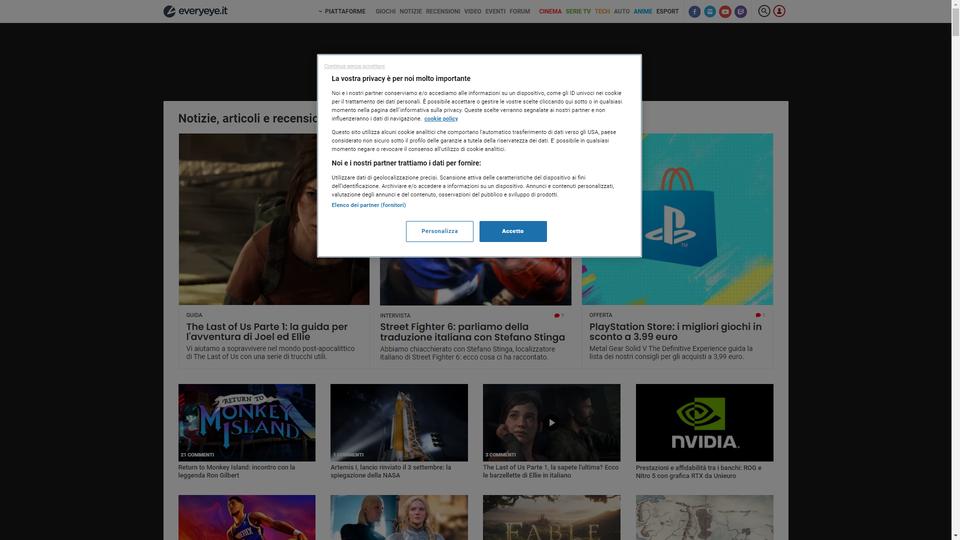Click the search magnifier icon
960x540 pixels.
(x=763, y=11)
